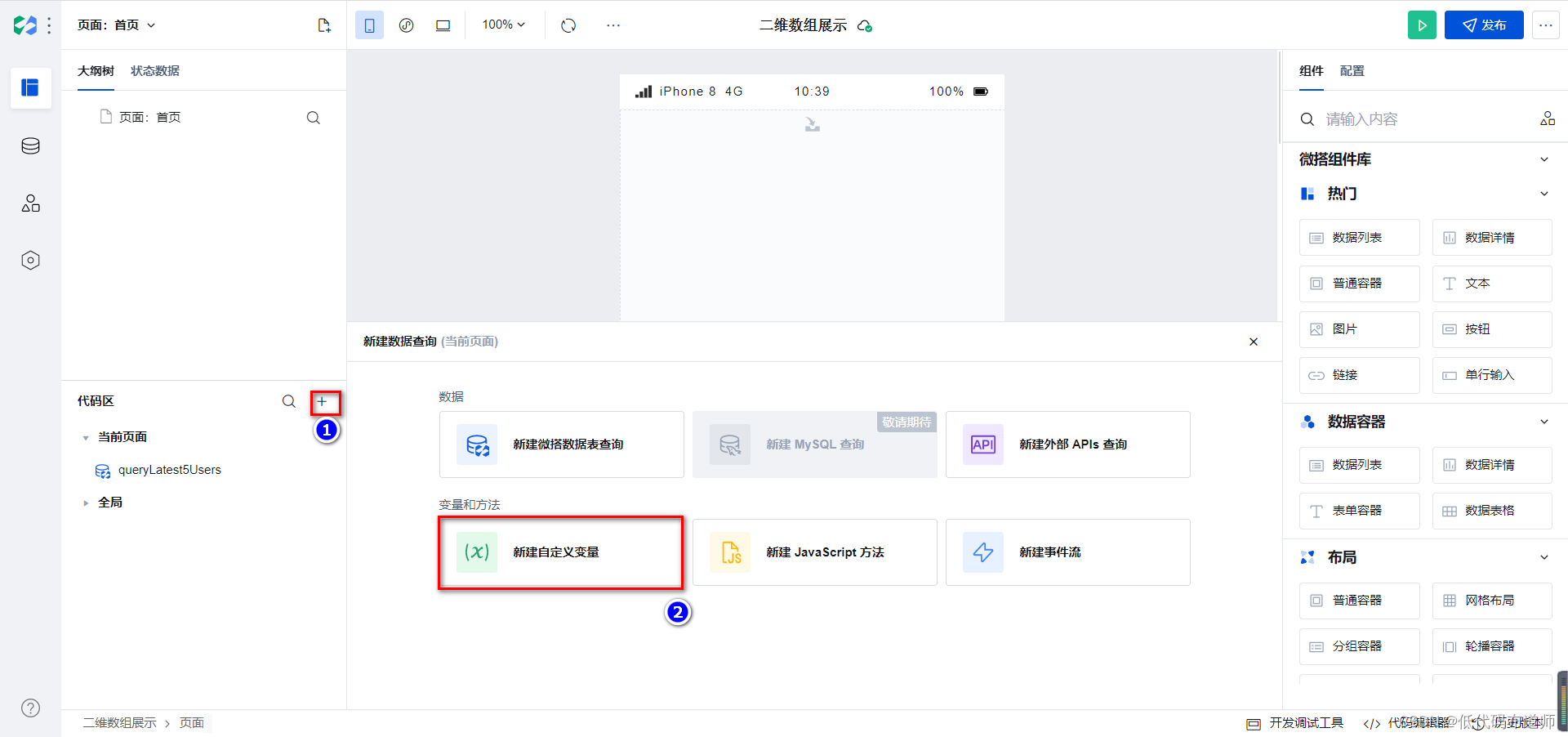The image size is (1568, 737).
Task: Pick the 链接 component
Action: pos(1360,375)
